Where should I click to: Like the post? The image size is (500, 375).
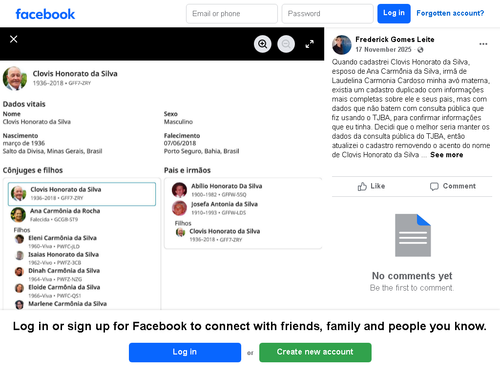371,186
